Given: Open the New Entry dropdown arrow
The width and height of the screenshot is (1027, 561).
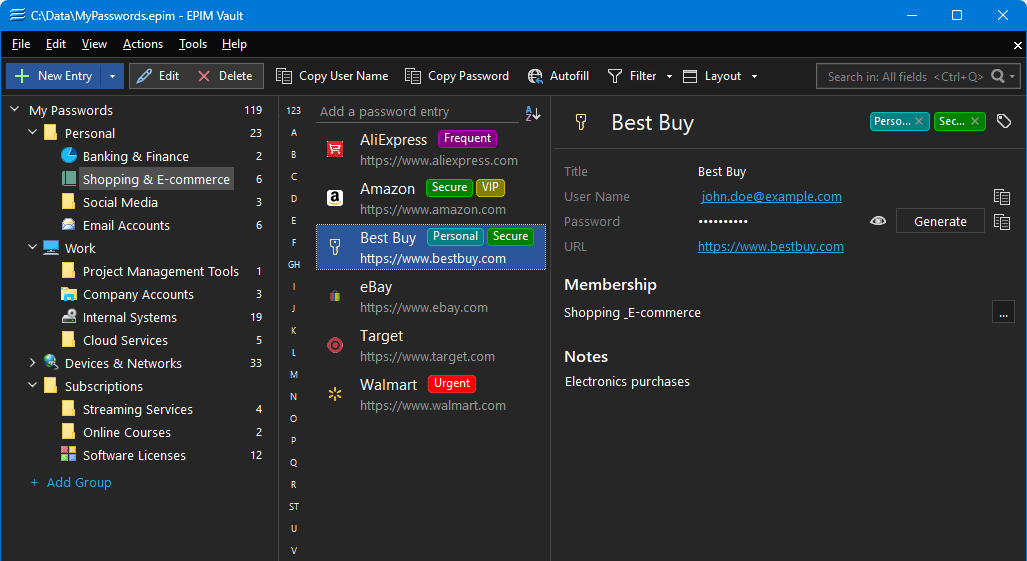Looking at the screenshot, I should (113, 76).
